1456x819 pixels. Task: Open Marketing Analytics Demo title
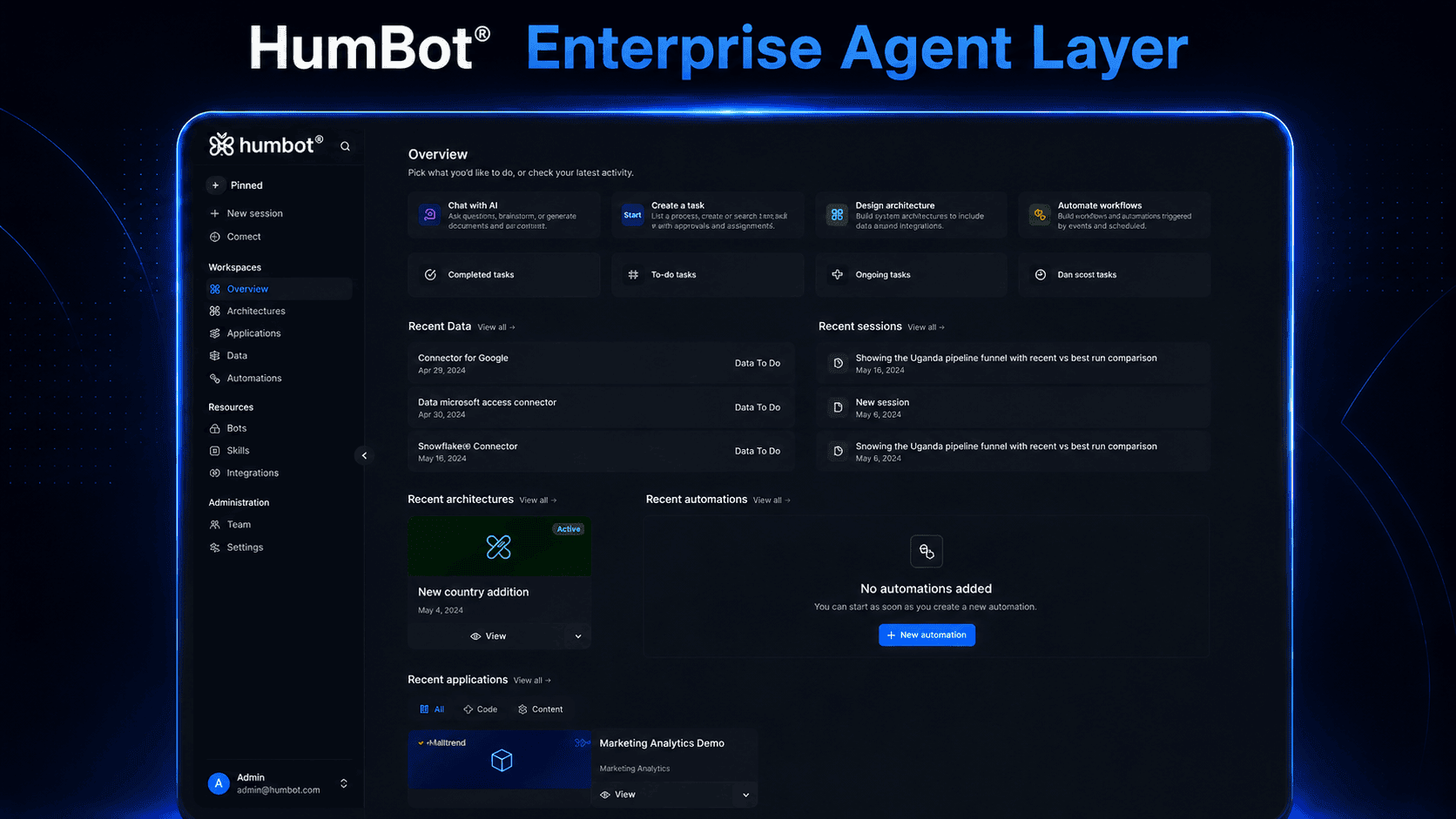pos(662,743)
